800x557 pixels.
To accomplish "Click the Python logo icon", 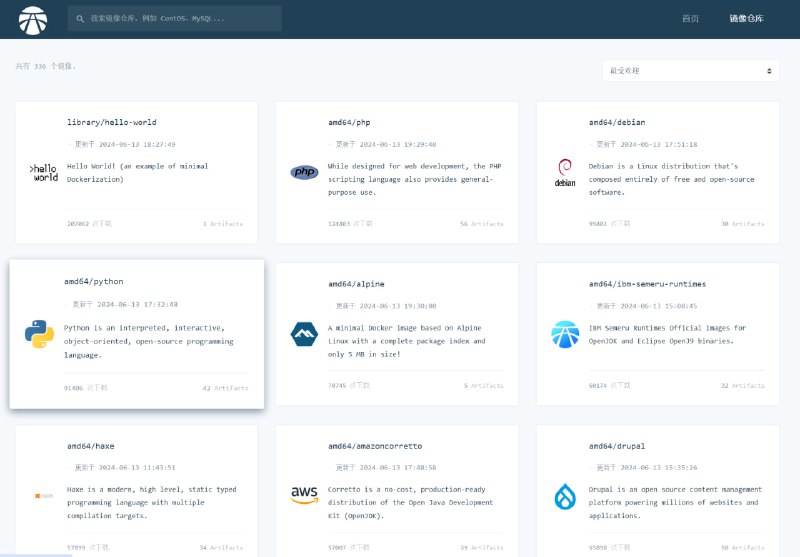I will 39,334.
